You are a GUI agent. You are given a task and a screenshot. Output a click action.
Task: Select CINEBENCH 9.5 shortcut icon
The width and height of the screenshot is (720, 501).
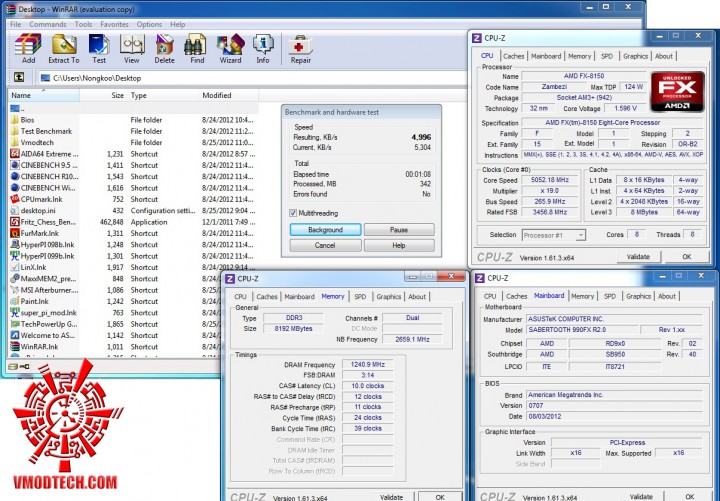(x=15, y=165)
